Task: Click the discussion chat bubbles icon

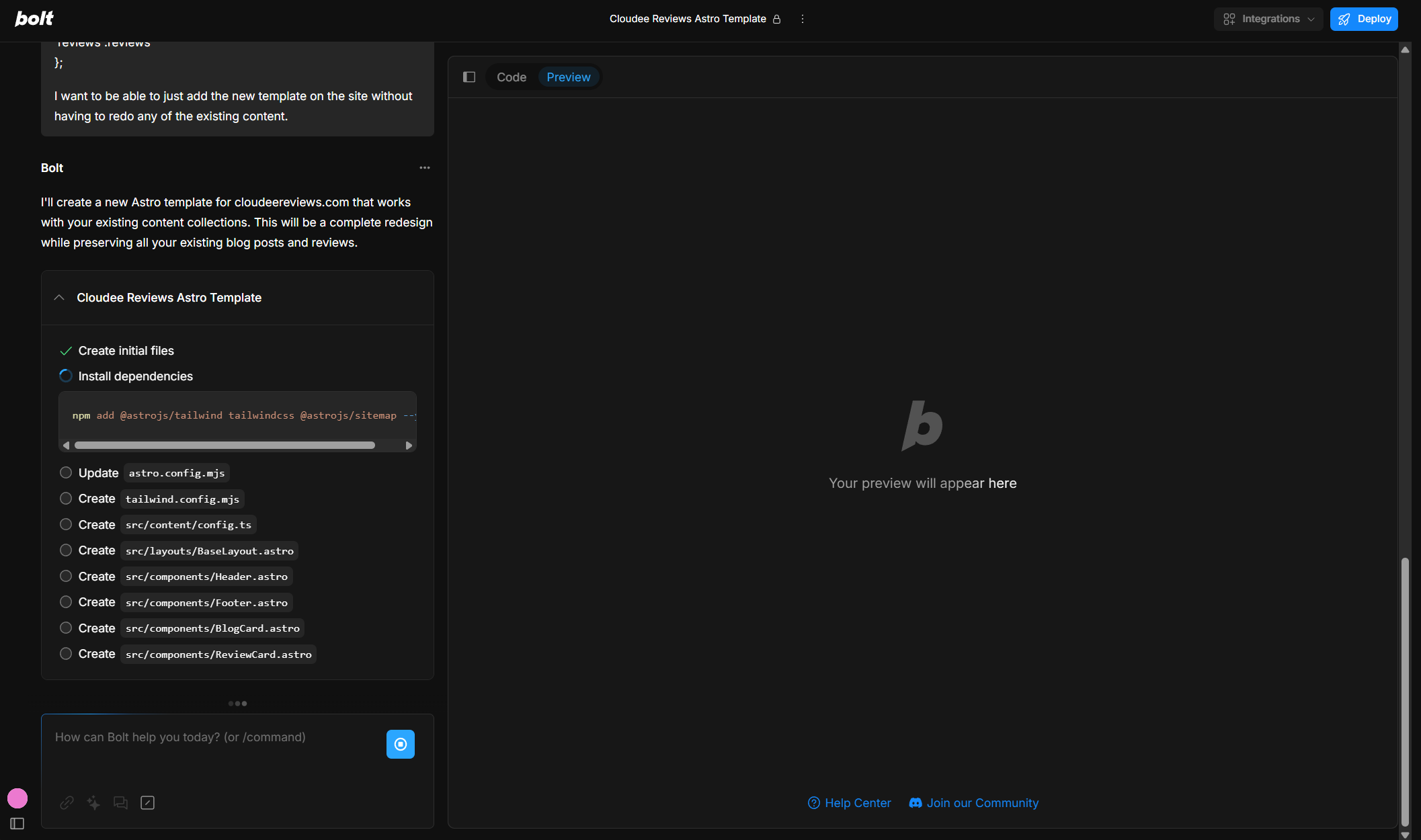Action: click(120, 802)
